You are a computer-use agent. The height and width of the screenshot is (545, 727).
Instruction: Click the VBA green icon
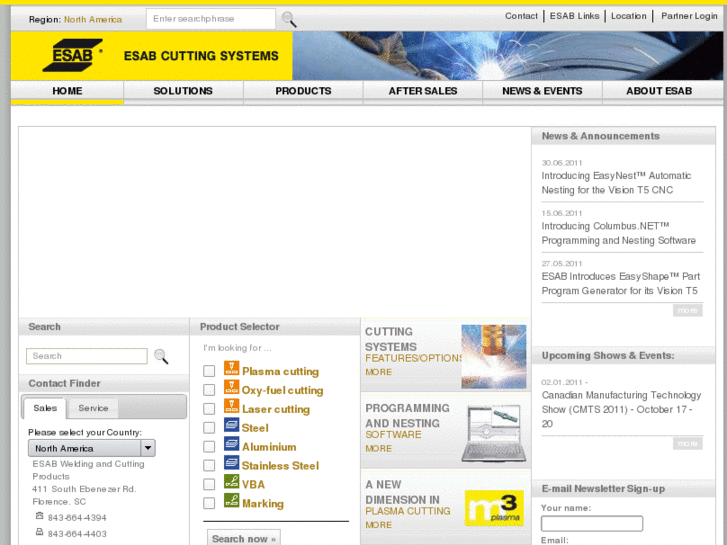point(231,481)
